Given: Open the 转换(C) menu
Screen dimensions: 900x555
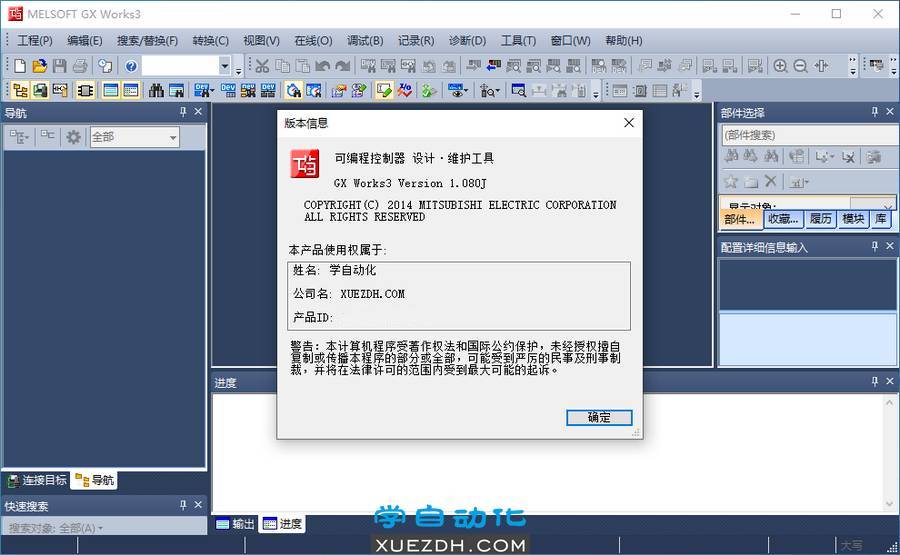Looking at the screenshot, I should click(211, 41).
